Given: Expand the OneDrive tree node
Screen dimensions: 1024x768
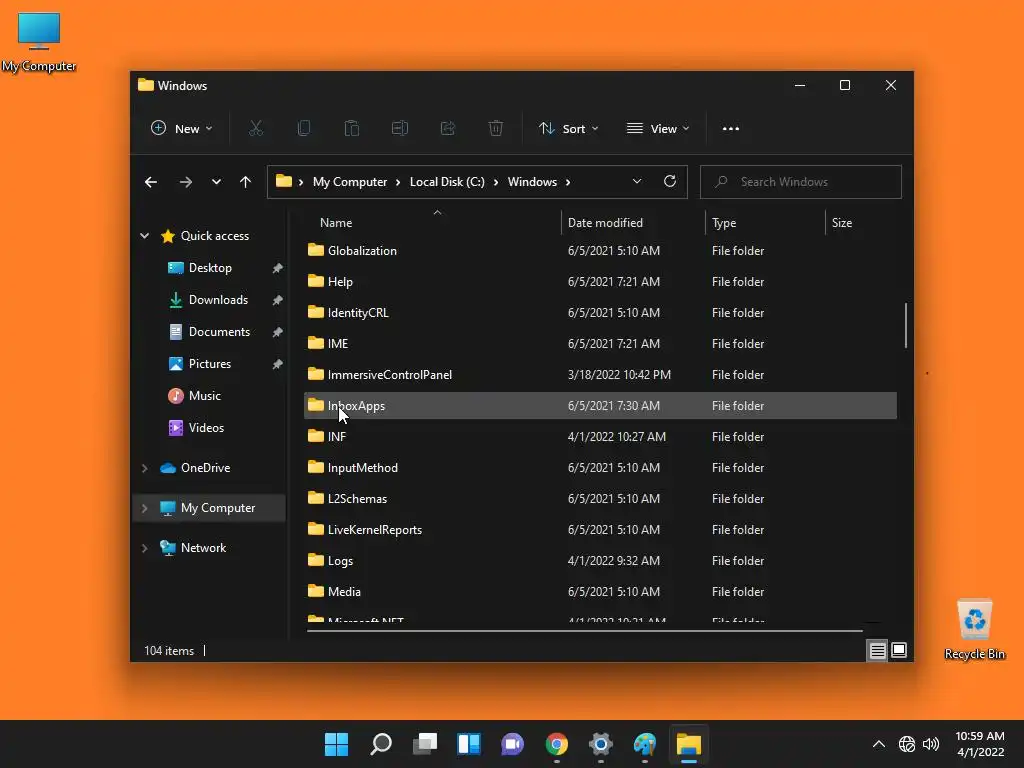Looking at the screenshot, I should point(144,468).
